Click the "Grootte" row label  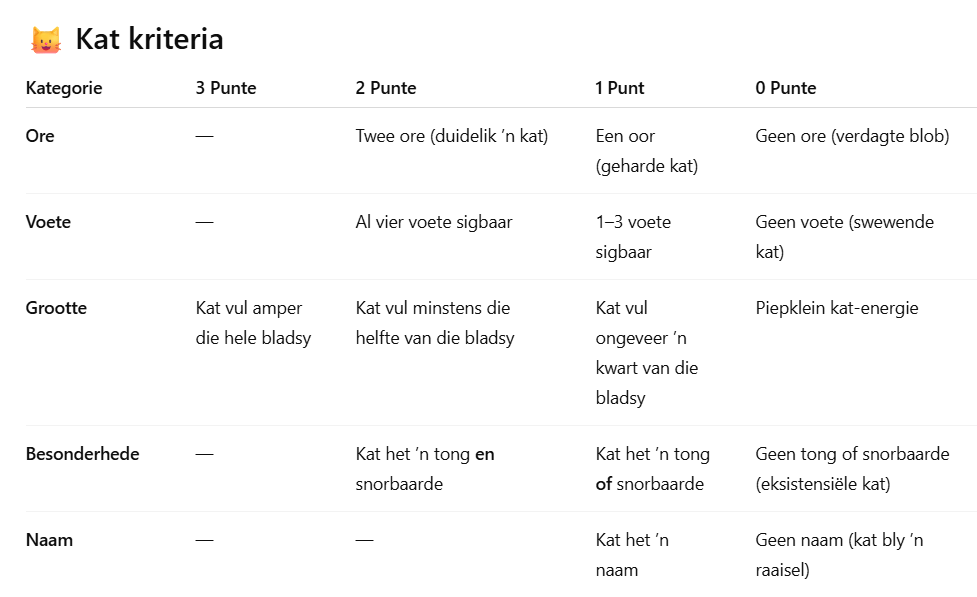56,308
